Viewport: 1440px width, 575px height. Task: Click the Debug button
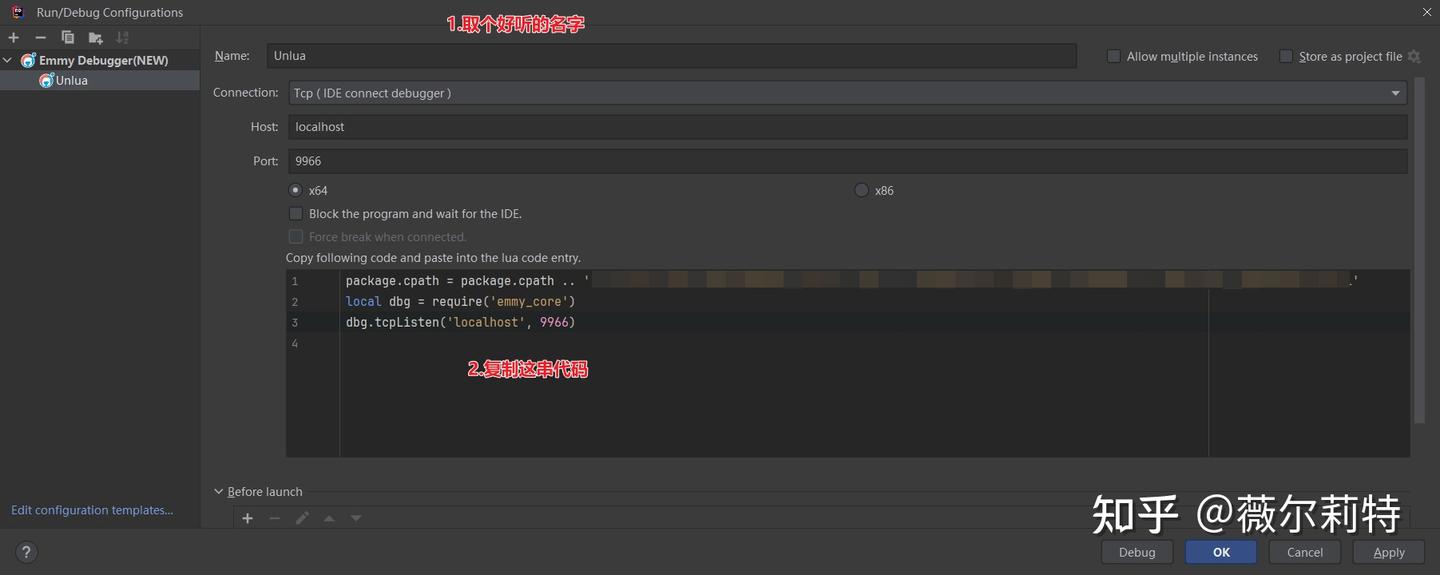point(1137,552)
